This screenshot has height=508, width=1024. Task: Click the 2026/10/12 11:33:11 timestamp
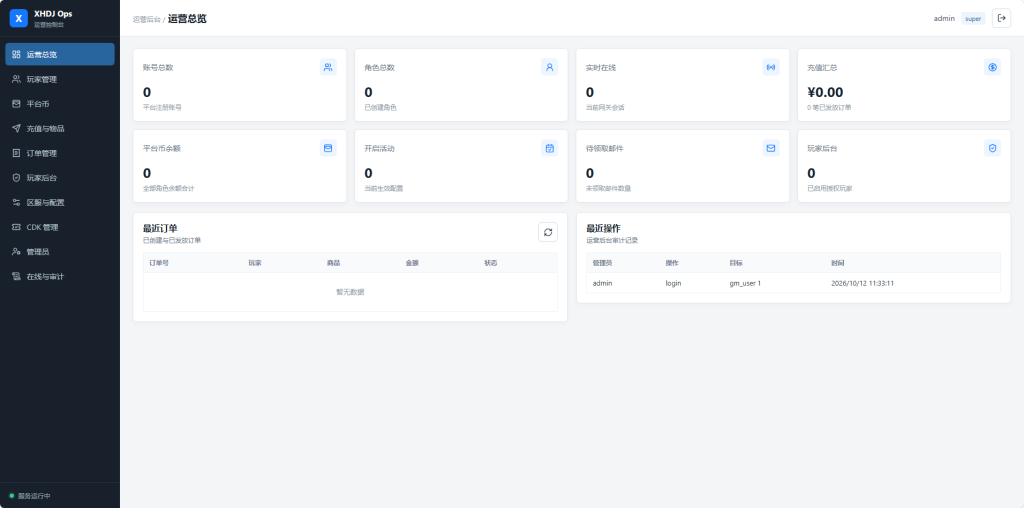point(863,283)
